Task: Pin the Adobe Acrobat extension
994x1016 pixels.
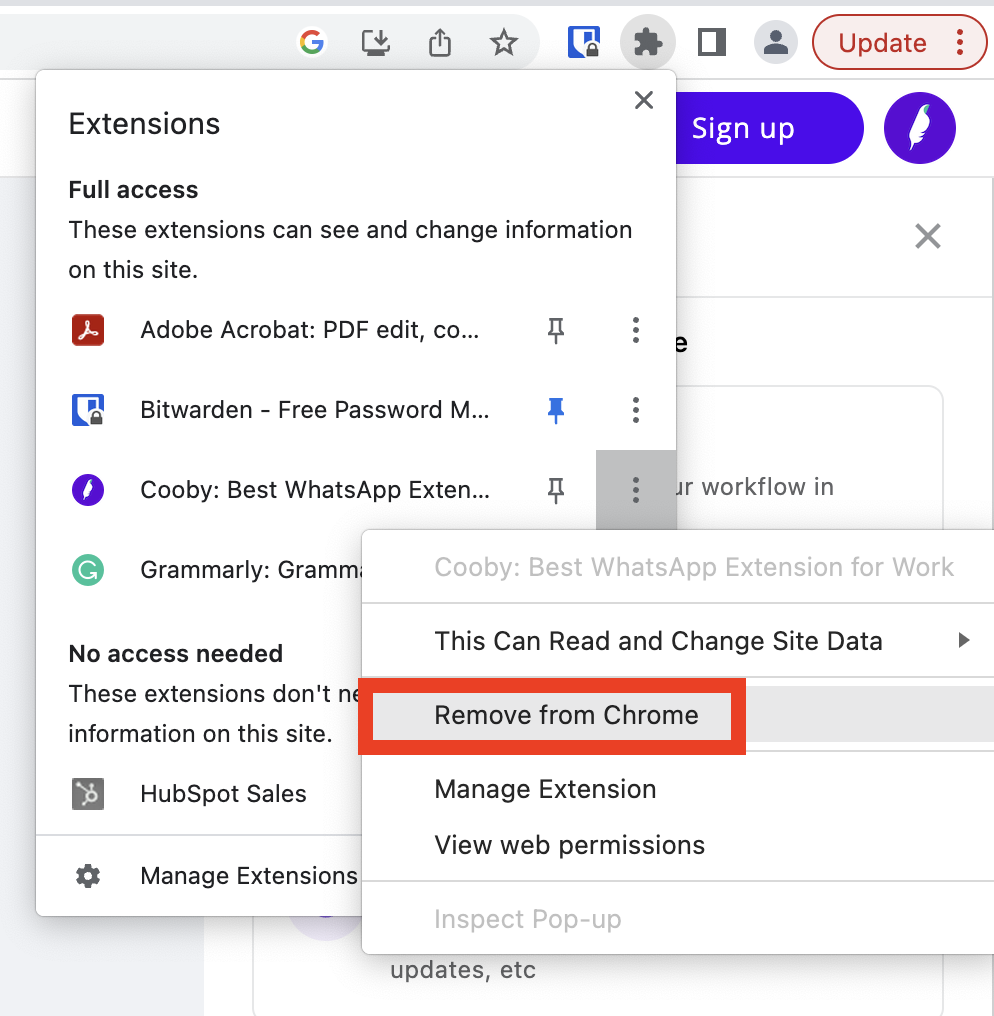Action: (555, 330)
